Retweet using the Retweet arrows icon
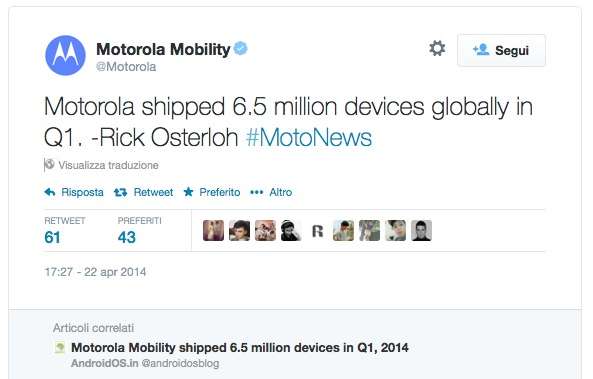The width and height of the screenshot is (593, 379). 120,192
